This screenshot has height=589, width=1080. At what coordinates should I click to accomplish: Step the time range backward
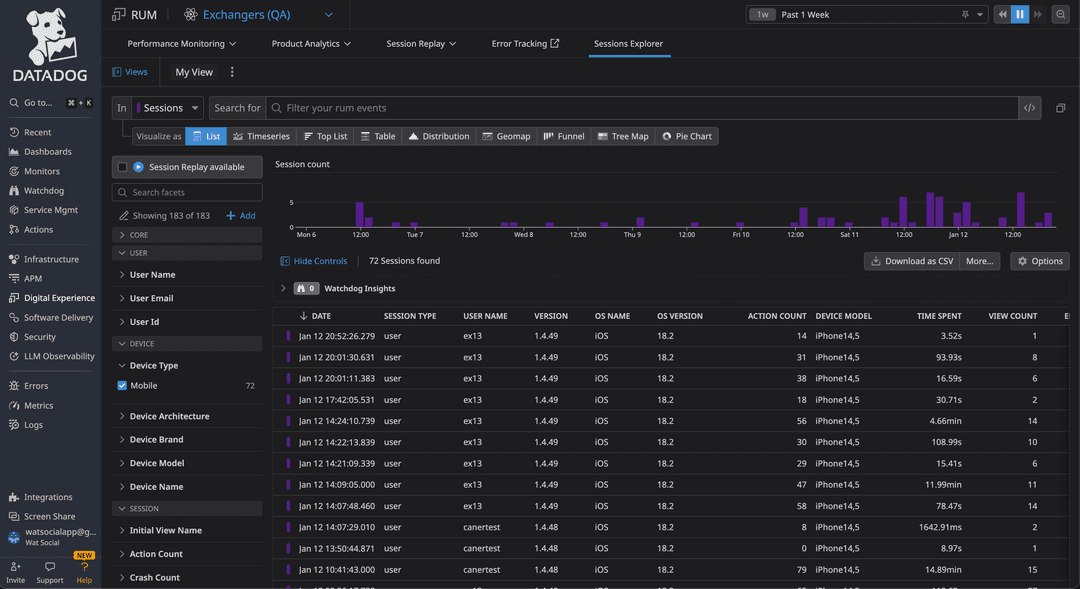click(x=1002, y=14)
